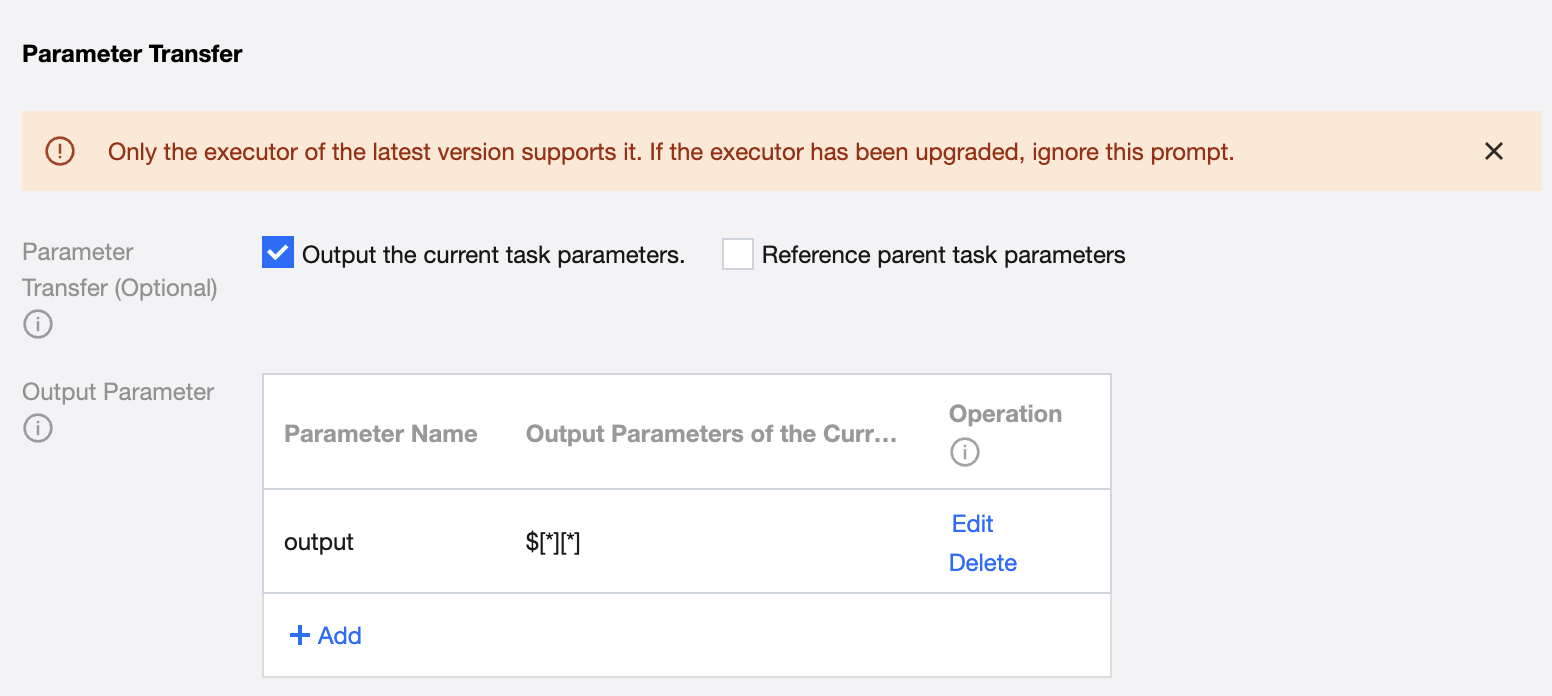1552x696 pixels.
Task: Click the Add text link in the table
Action: [x=340, y=635]
